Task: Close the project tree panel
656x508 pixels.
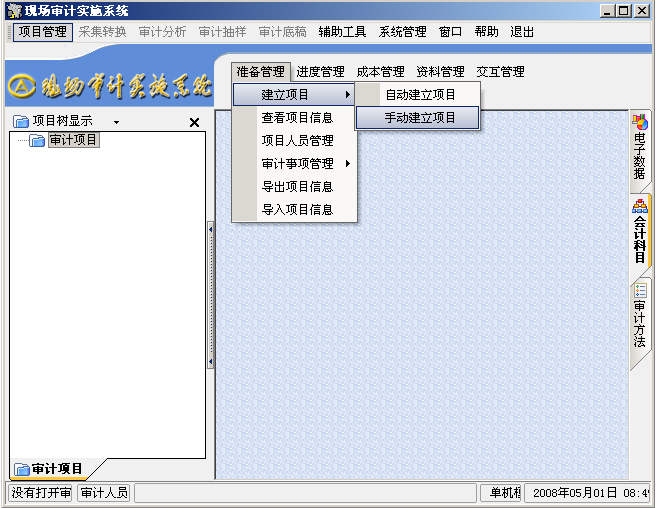Action: click(x=195, y=123)
